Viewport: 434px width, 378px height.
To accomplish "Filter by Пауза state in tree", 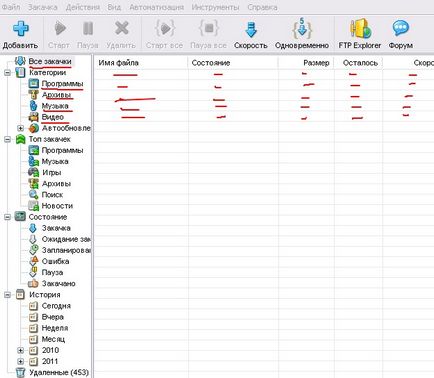I will (x=52, y=272).
